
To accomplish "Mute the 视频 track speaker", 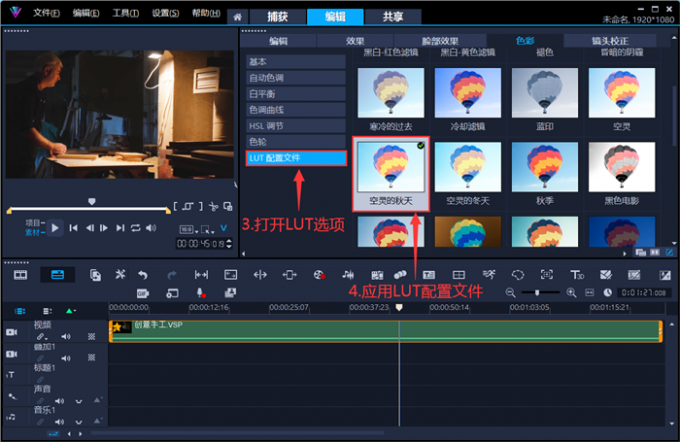I will 66,336.
